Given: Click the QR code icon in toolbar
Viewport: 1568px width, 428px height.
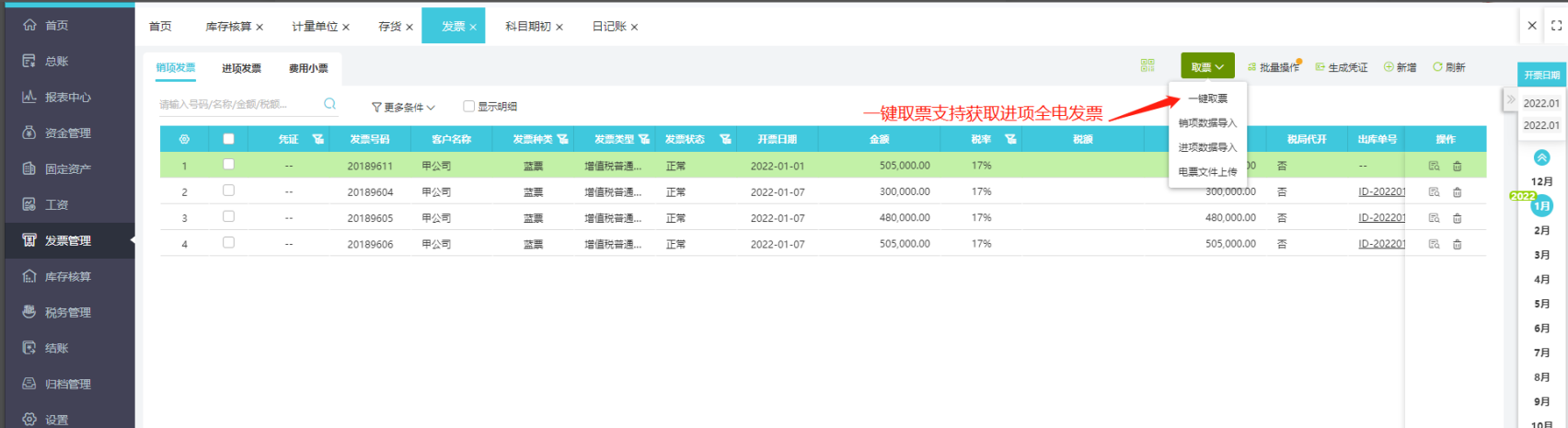Looking at the screenshot, I should [1147, 65].
